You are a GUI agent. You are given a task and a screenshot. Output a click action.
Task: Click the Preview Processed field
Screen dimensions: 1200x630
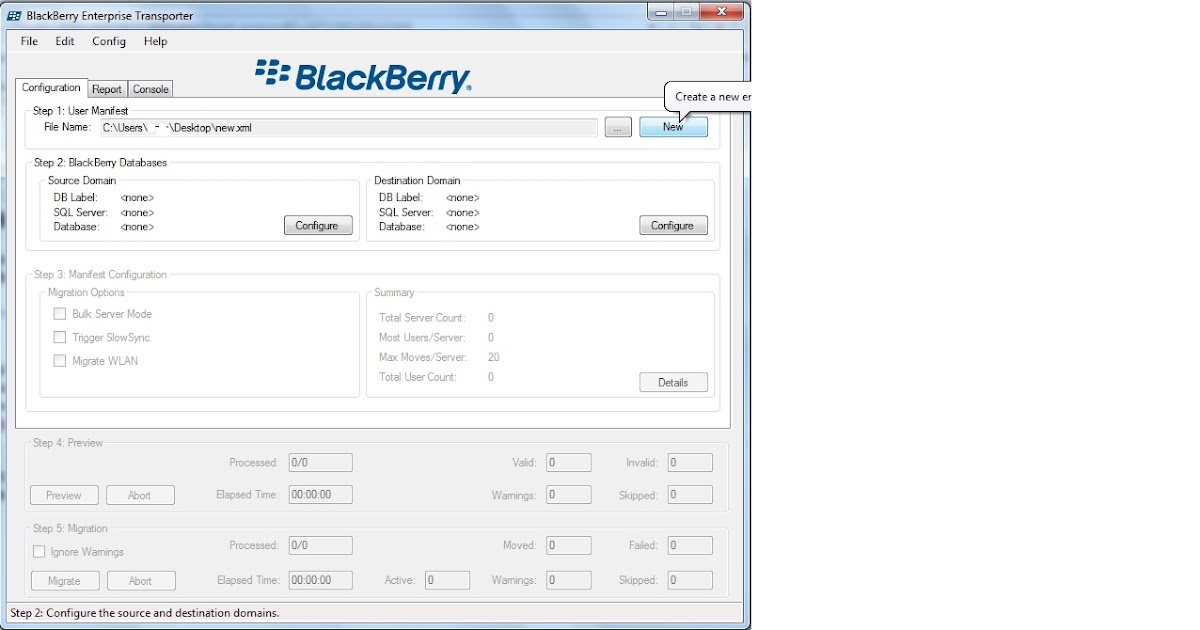pyautogui.click(x=320, y=463)
